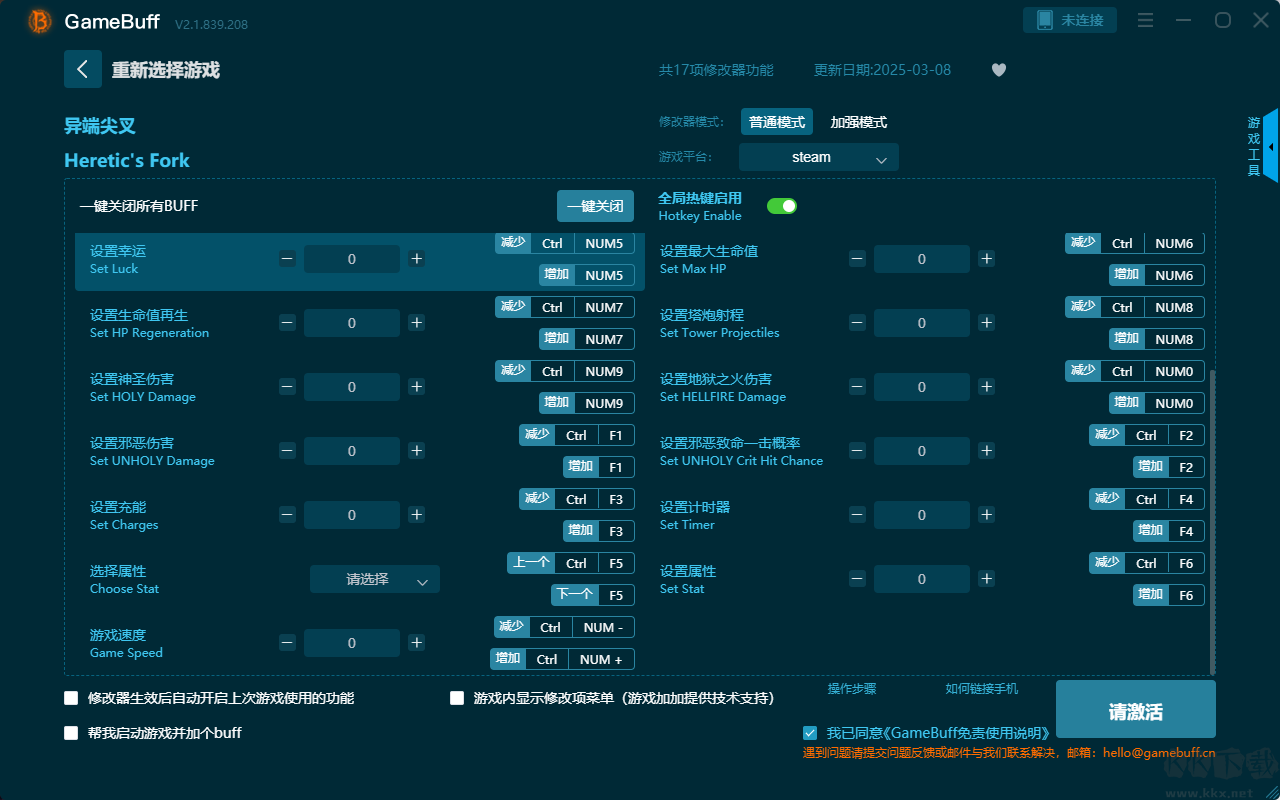Open 如何链接手机 phone link help

[x=982, y=689]
